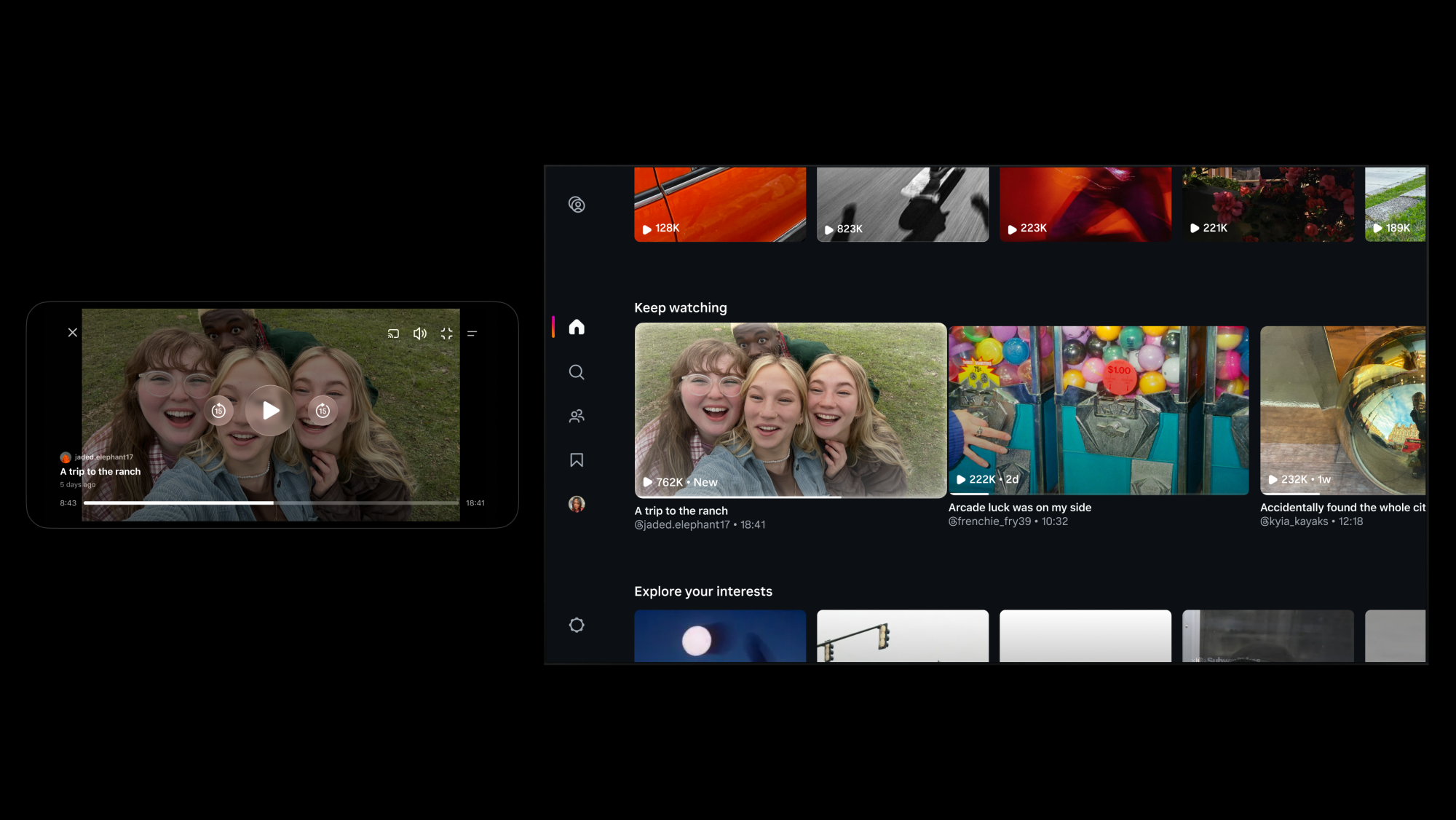Click '@kyia_kayaks • 12:18' caption text
Image resolution: width=1456 pixels, height=820 pixels.
pyautogui.click(x=1311, y=521)
